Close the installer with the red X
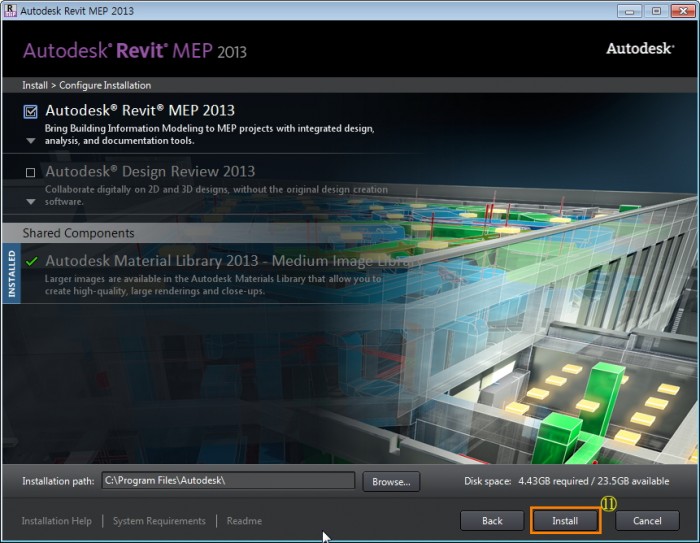This screenshot has height=543, width=700. 684,10
